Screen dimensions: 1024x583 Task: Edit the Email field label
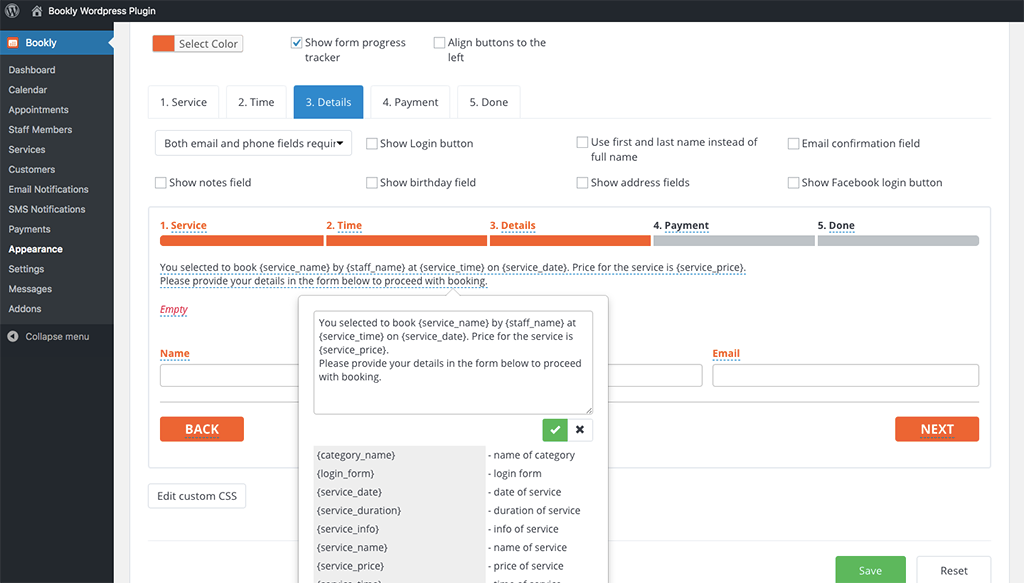coord(726,353)
